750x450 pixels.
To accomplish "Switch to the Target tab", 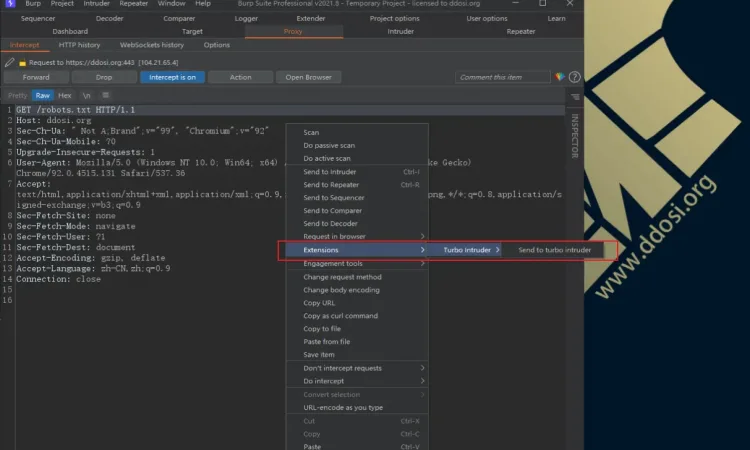I will coord(192,31).
